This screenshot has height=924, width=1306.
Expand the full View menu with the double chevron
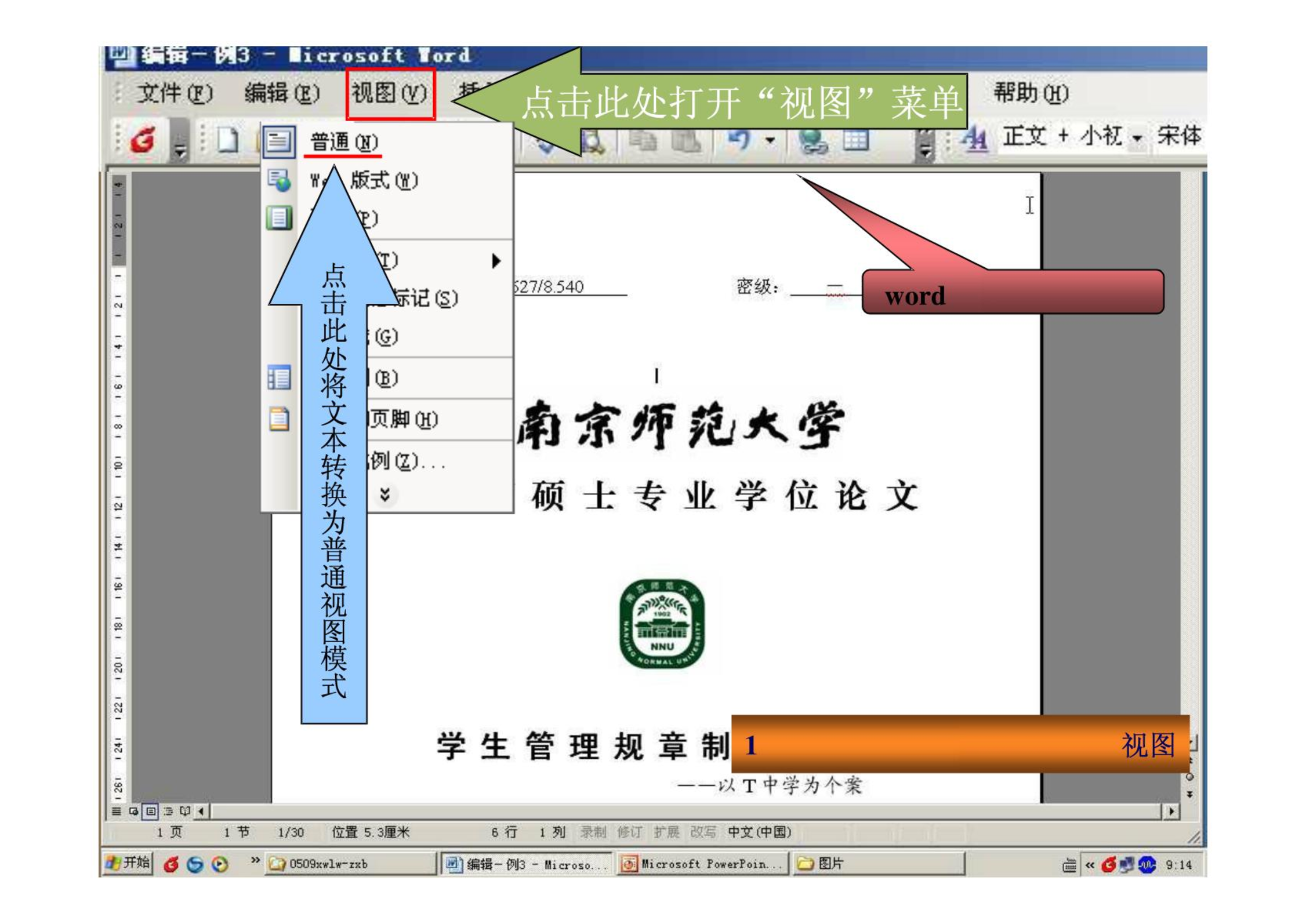point(385,494)
